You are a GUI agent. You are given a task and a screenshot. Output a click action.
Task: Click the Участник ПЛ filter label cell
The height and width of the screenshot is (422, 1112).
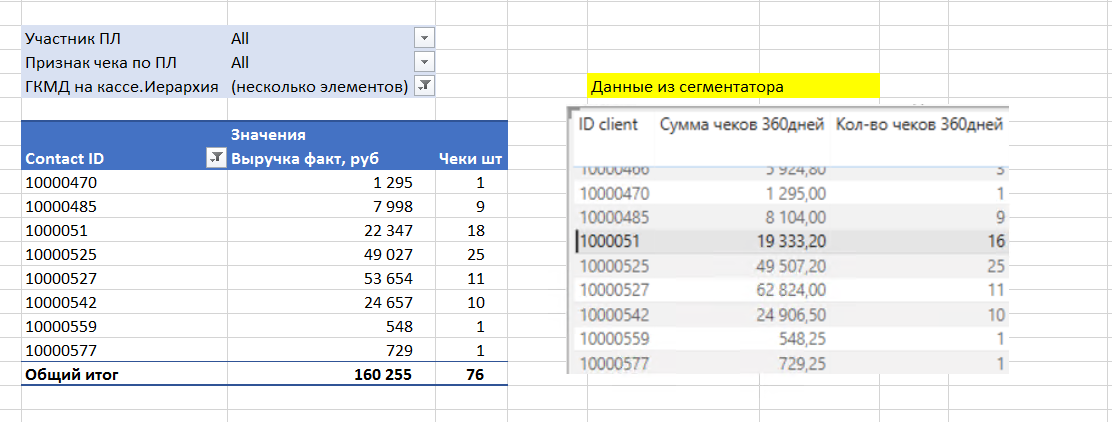(x=74, y=38)
